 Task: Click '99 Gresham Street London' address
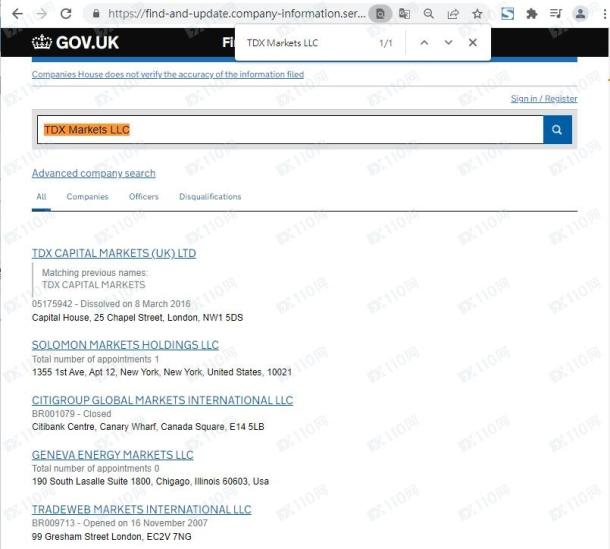click(112, 537)
